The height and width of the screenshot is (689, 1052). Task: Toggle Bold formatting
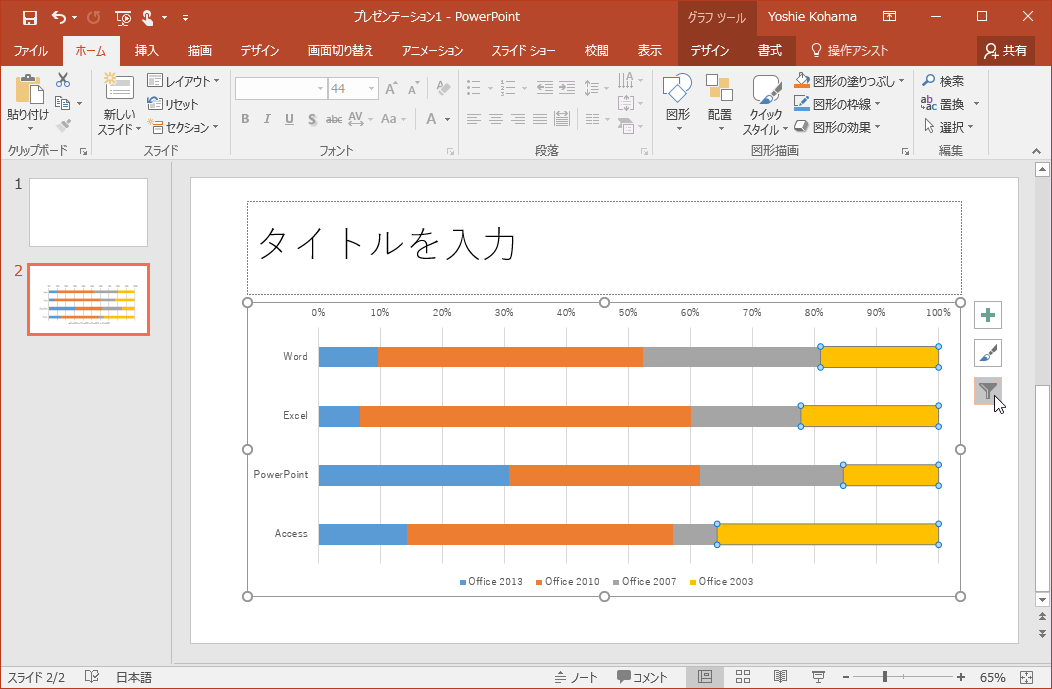[245, 119]
